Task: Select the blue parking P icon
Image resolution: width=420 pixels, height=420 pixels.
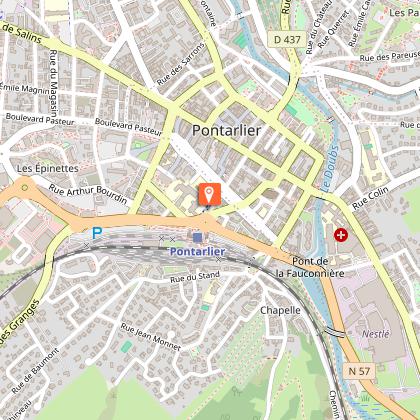Action: (97, 233)
